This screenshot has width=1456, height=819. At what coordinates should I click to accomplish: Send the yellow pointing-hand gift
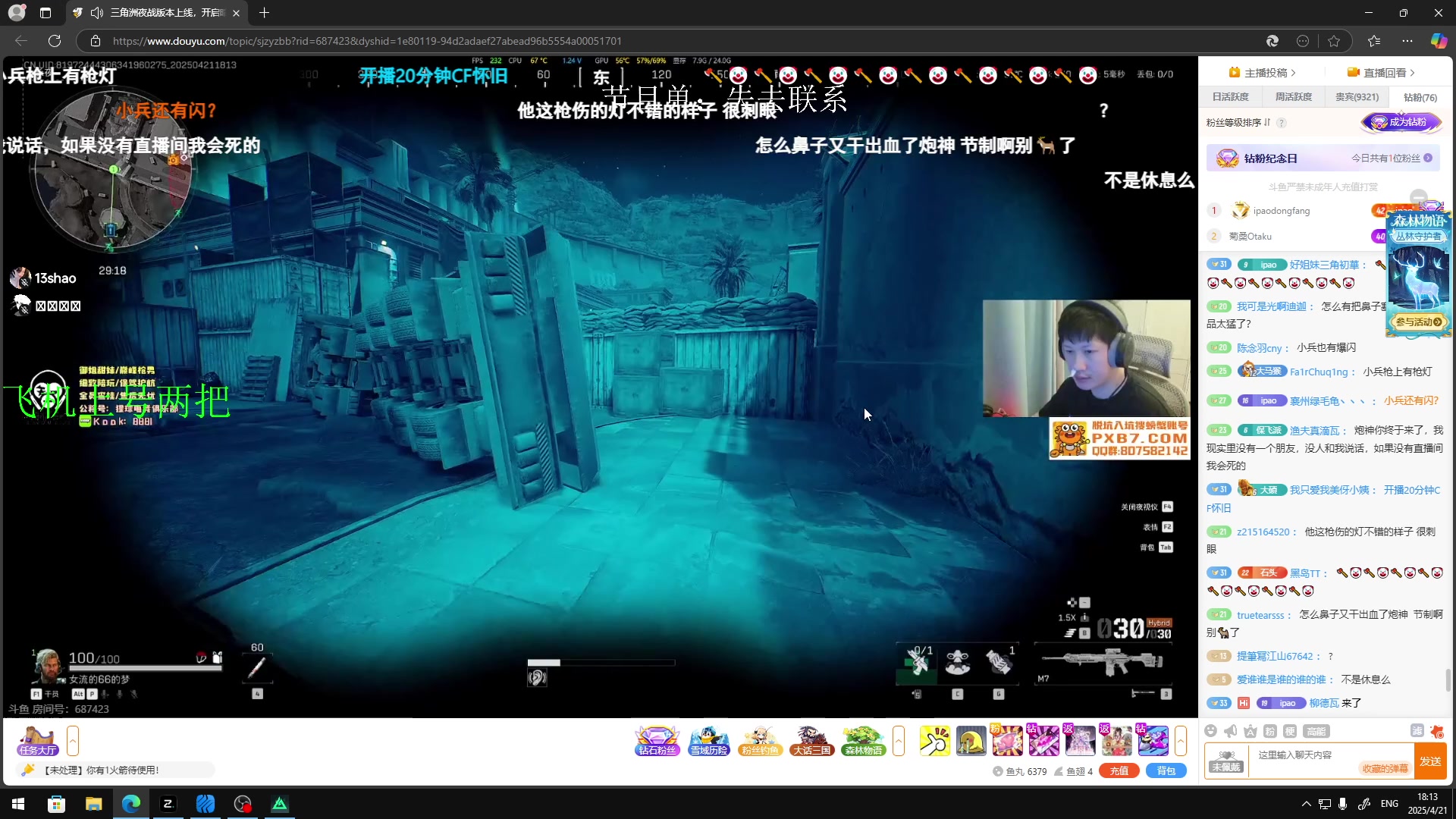(x=934, y=741)
